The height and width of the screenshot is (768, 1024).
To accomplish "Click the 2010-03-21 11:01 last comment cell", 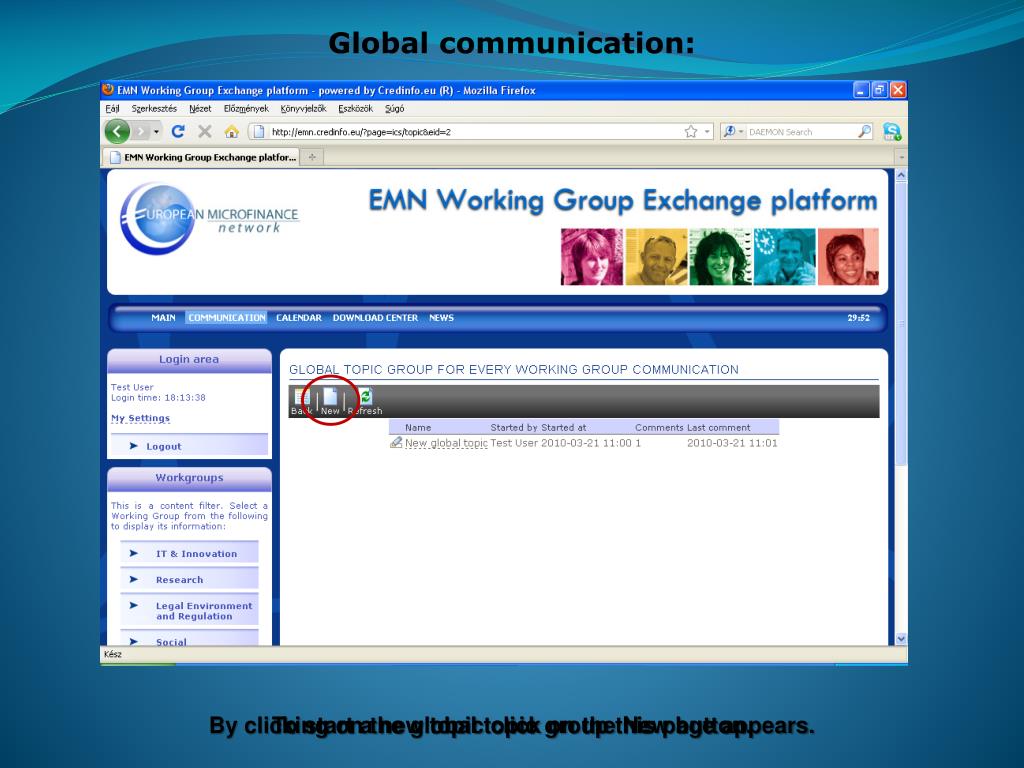I will click(x=732, y=443).
